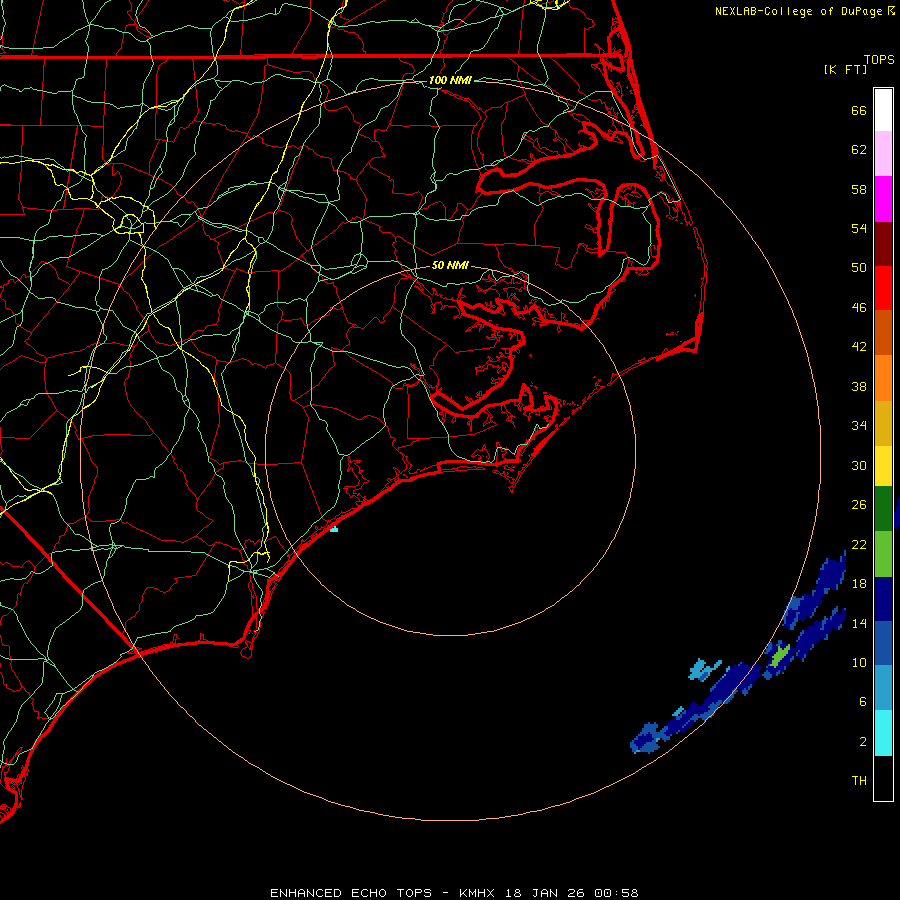Viewport: 900px width, 900px height.
Task: Click the legend value 46
Action: click(859, 308)
